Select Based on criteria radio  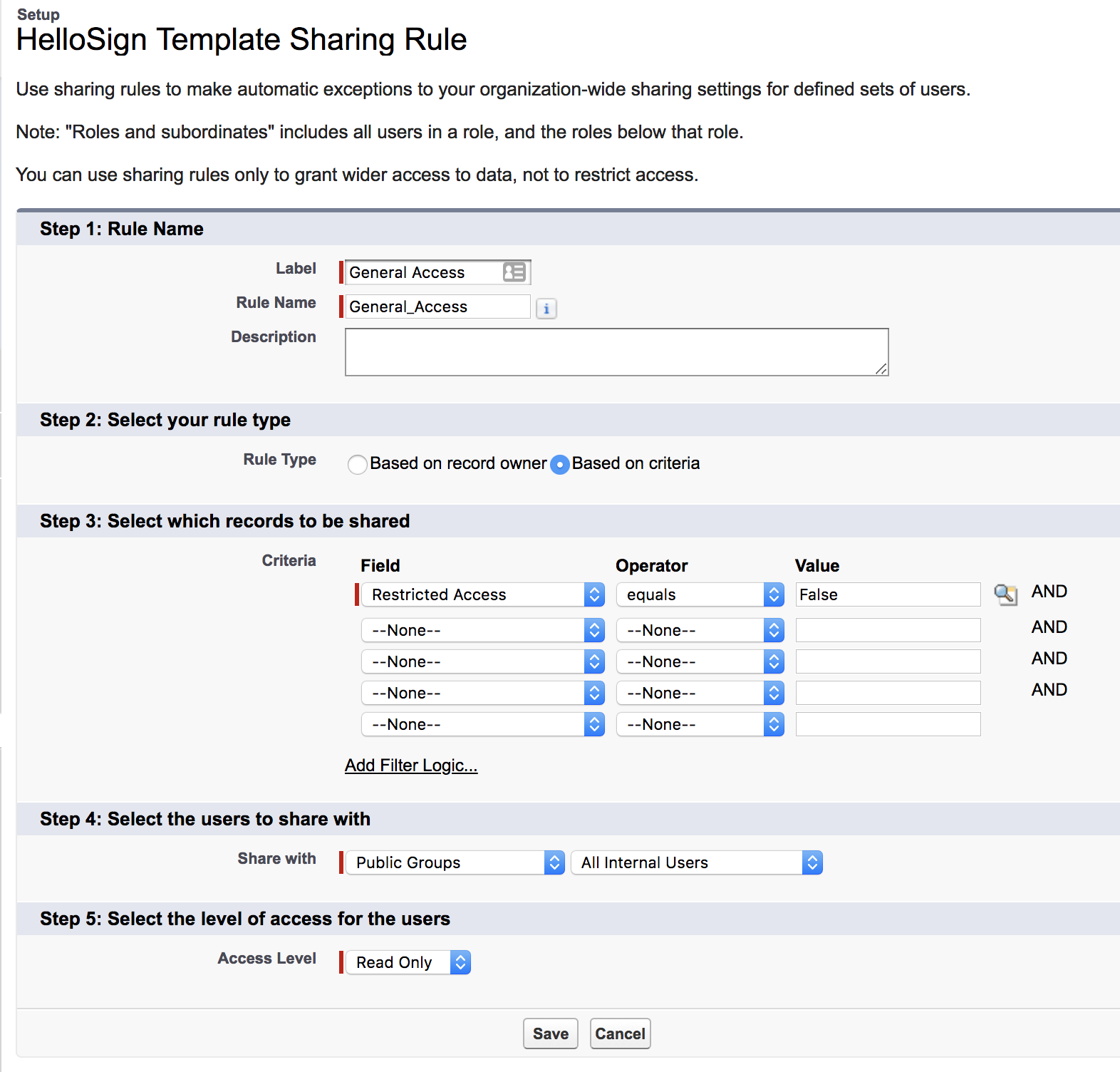click(x=560, y=465)
